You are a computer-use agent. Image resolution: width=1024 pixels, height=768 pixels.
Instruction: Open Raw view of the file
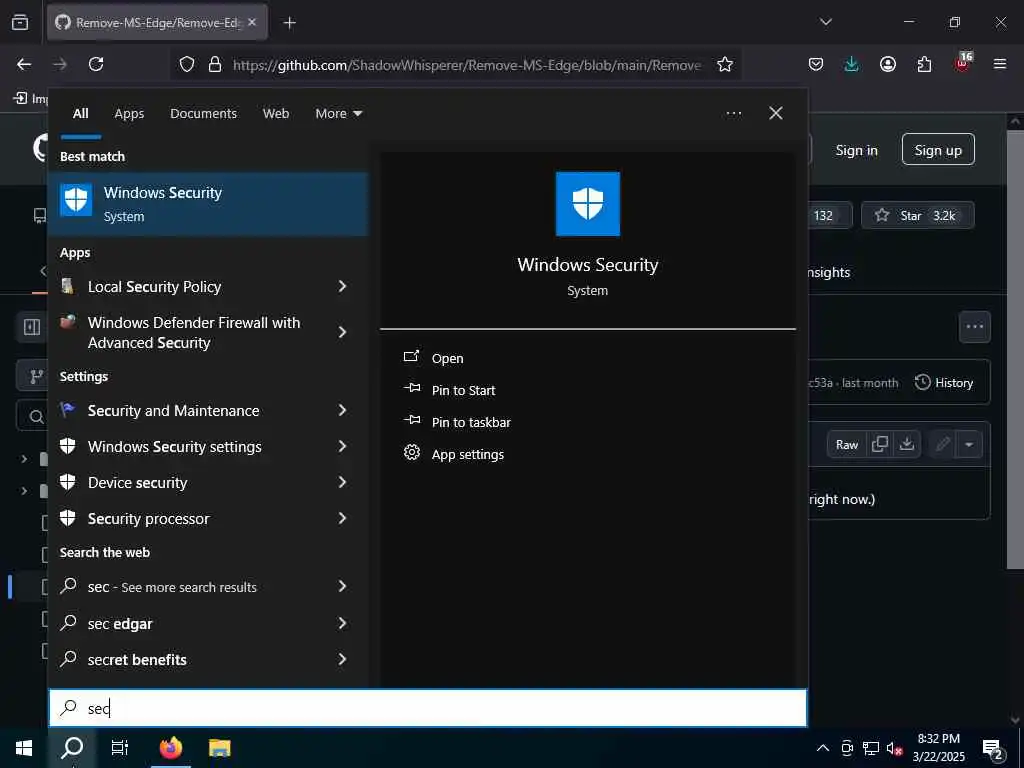(x=846, y=445)
